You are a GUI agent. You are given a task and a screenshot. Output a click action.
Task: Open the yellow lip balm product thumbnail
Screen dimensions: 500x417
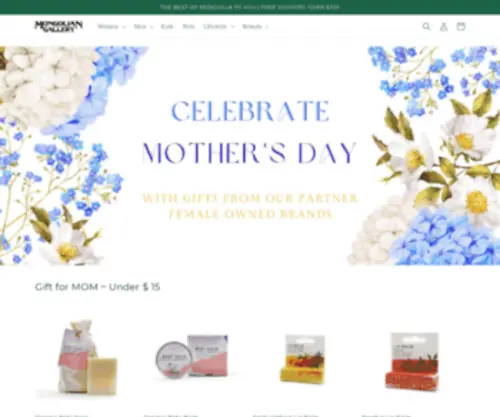pos(304,357)
